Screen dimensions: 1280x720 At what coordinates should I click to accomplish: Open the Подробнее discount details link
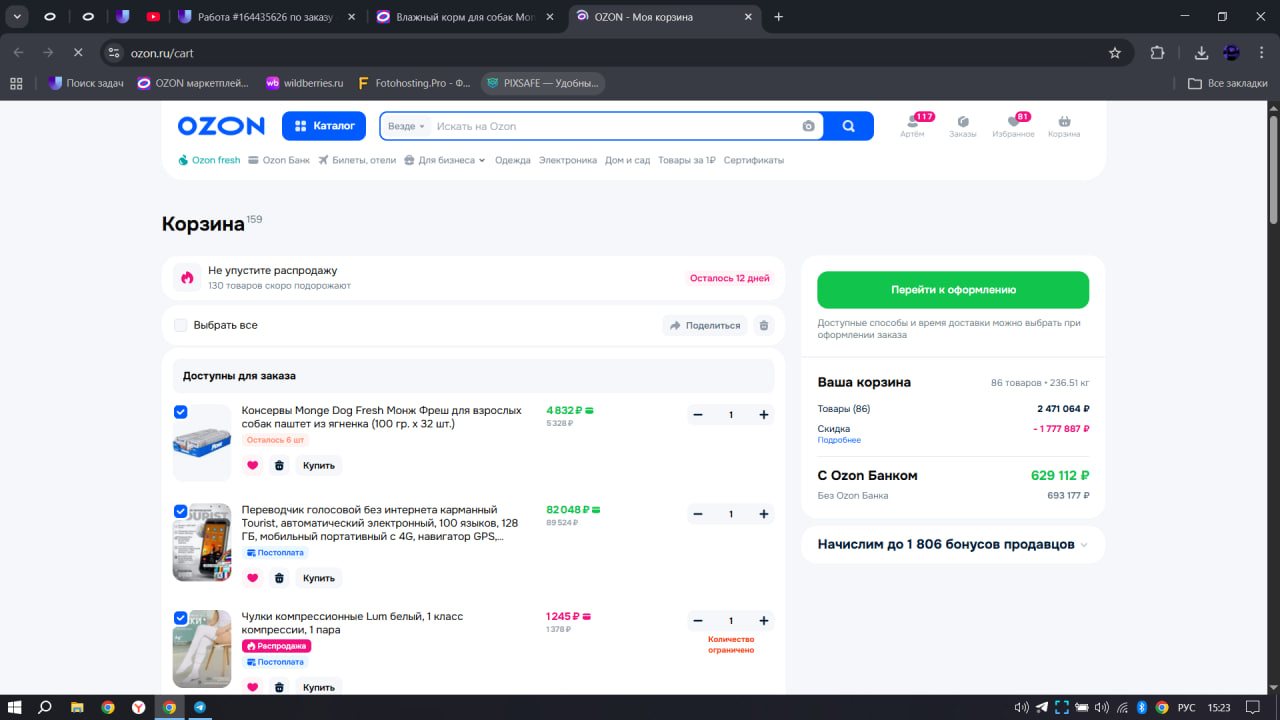coord(839,440)
